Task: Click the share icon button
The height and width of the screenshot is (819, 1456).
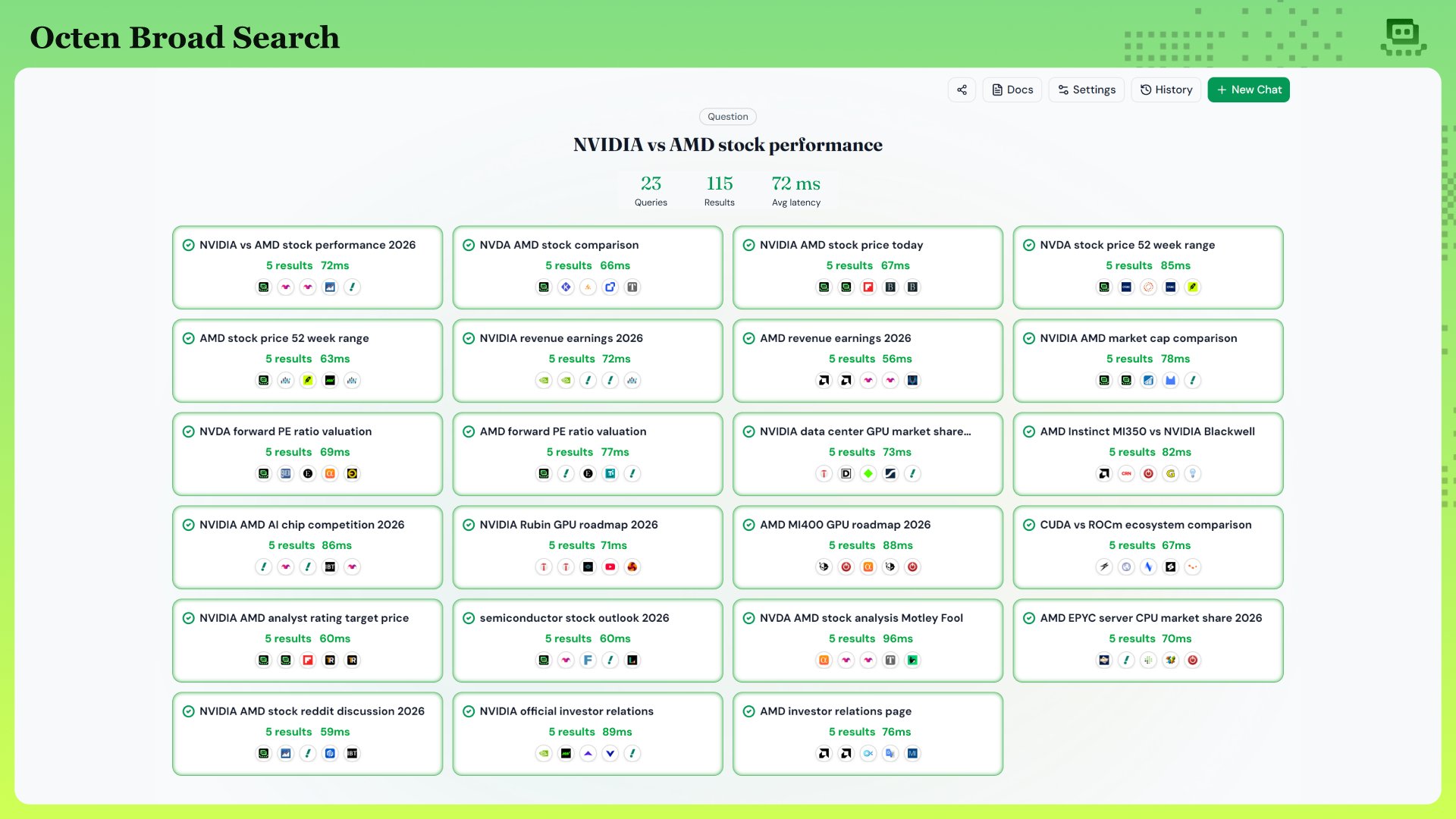Action: pos(962,89)
